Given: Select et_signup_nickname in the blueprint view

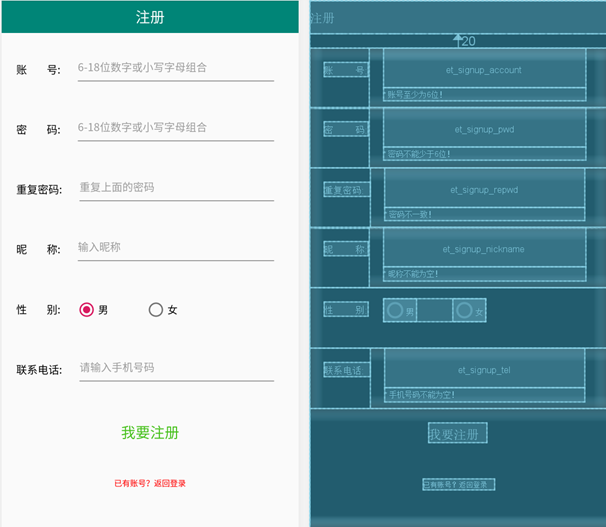Looking at the screenshot, I should point(485,248).
